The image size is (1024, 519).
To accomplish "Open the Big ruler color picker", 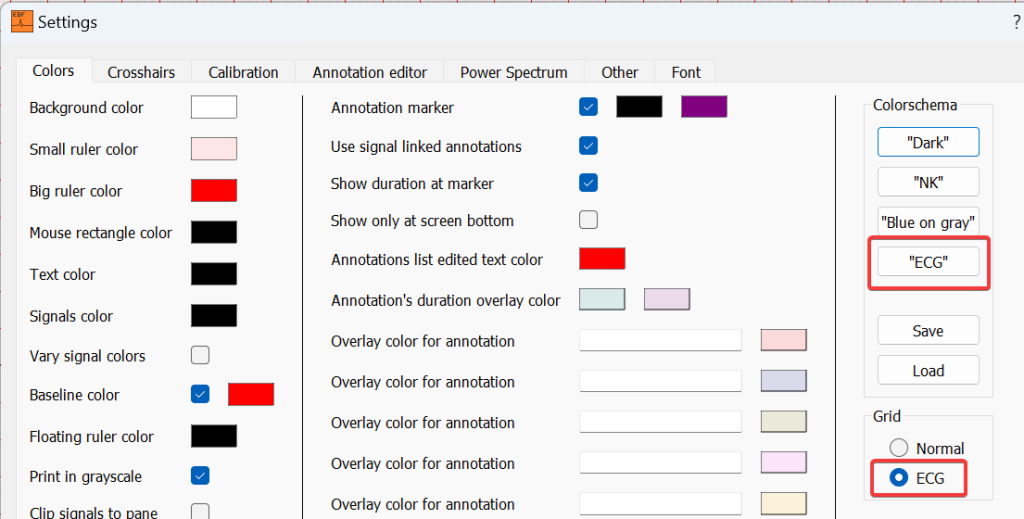I will coord(213,191).
